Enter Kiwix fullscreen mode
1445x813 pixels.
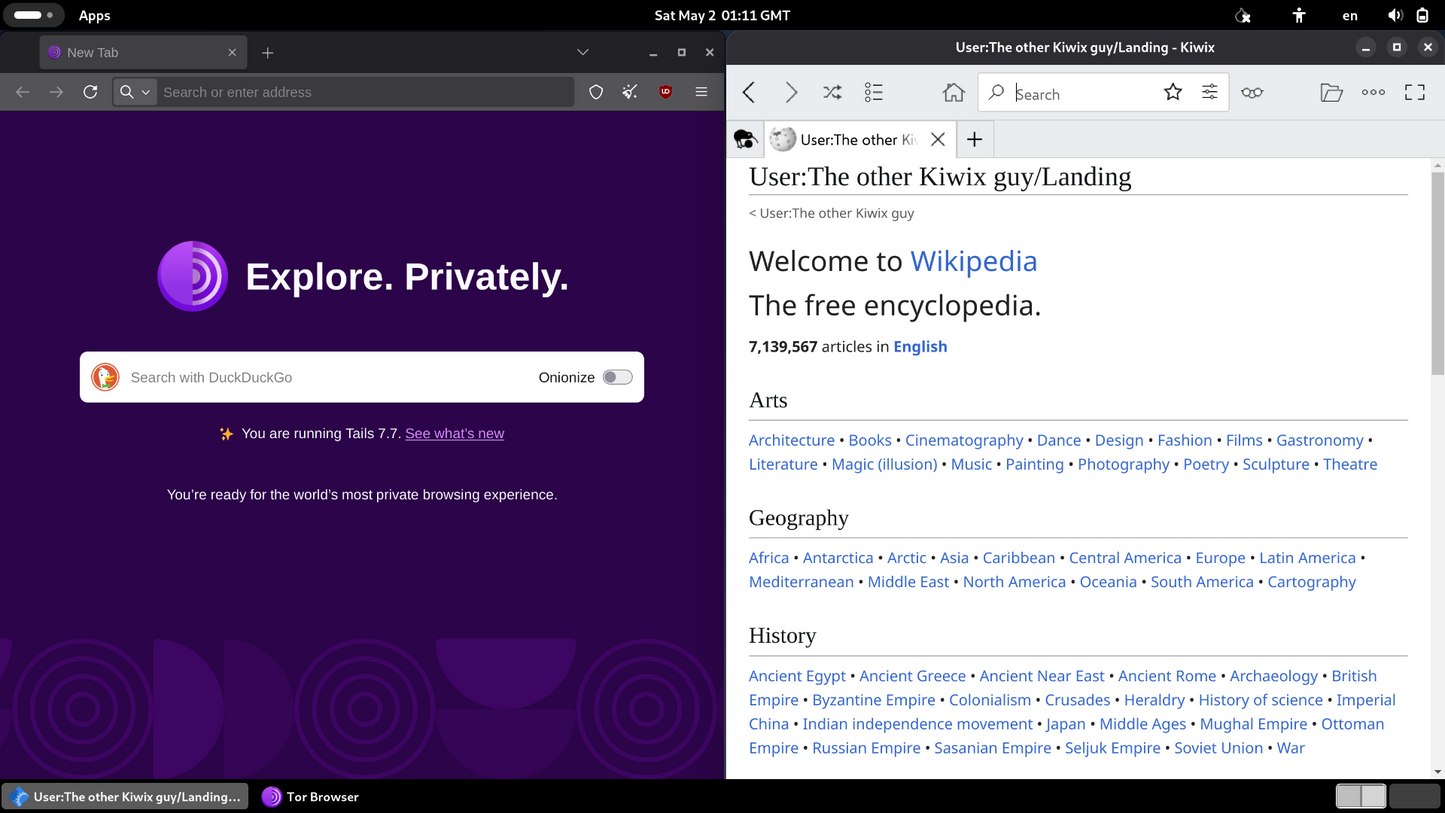coord(1415,93)
